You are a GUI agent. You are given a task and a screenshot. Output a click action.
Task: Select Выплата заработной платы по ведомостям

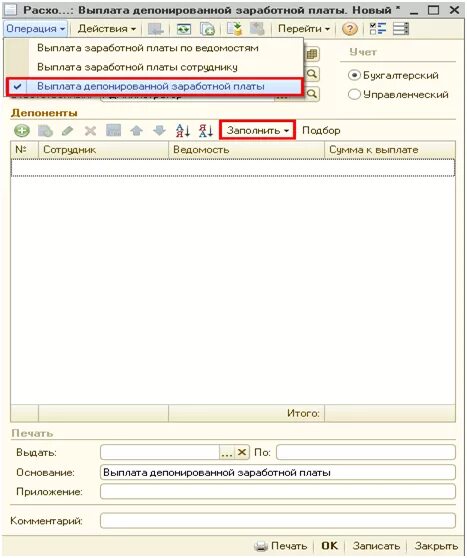pos(148,48)
